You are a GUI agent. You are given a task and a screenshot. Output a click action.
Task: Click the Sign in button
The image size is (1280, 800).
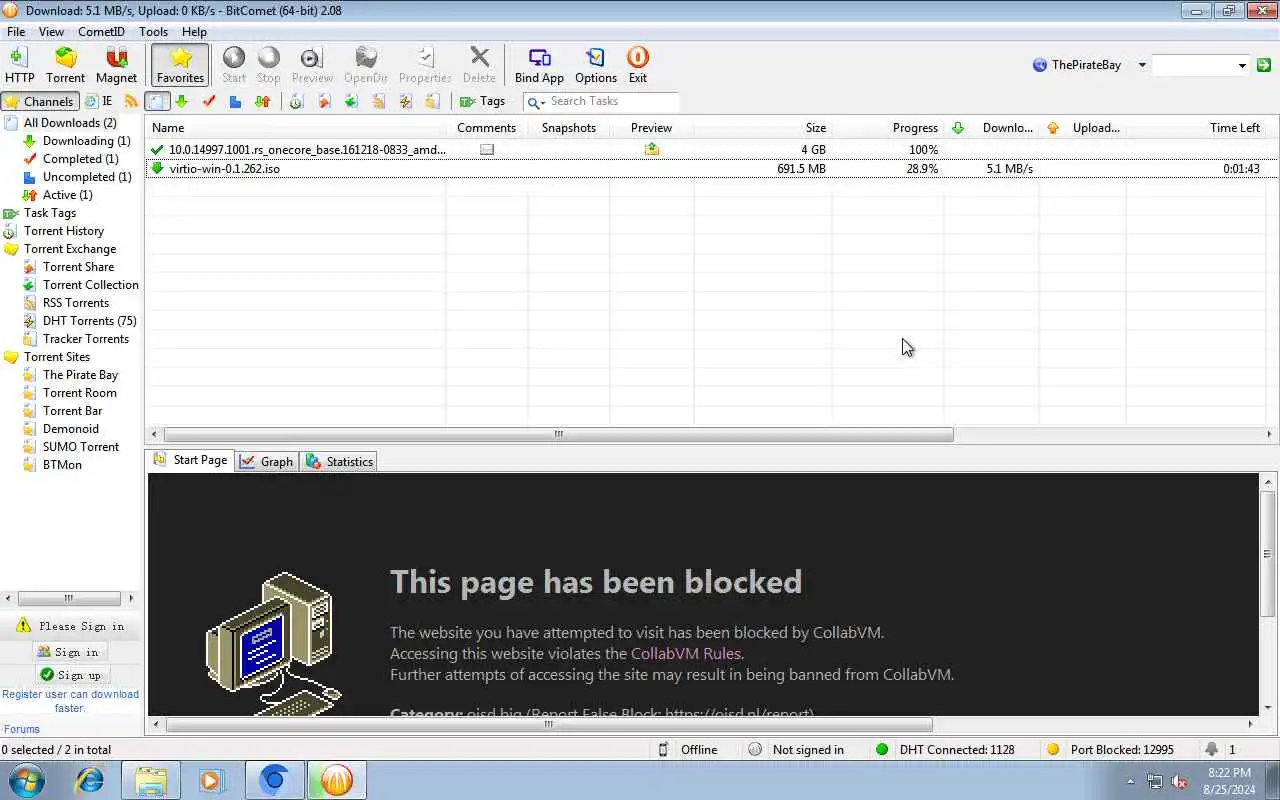coord(68,652)
